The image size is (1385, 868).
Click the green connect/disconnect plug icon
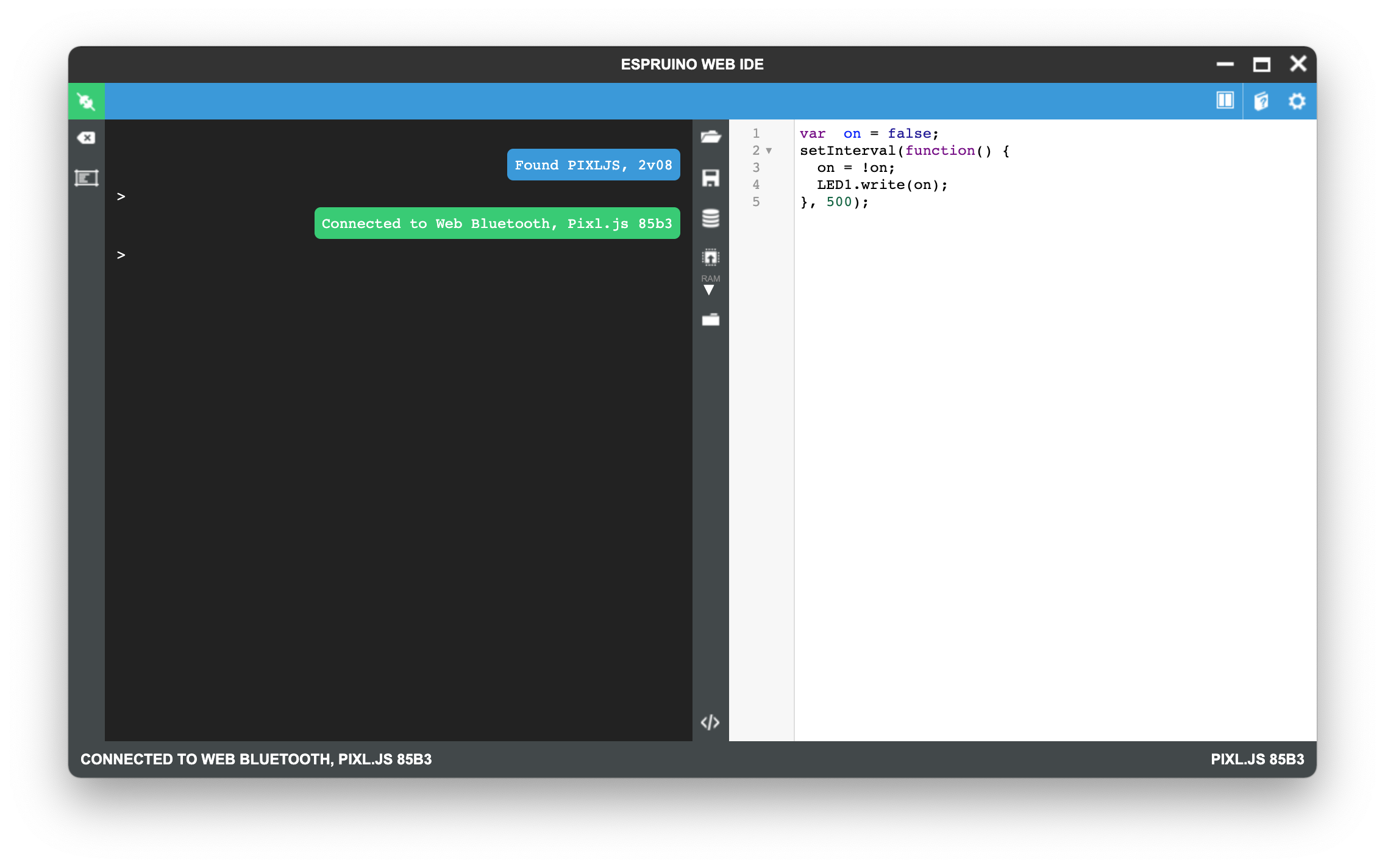pyautogui.click(x=87, y=101)
